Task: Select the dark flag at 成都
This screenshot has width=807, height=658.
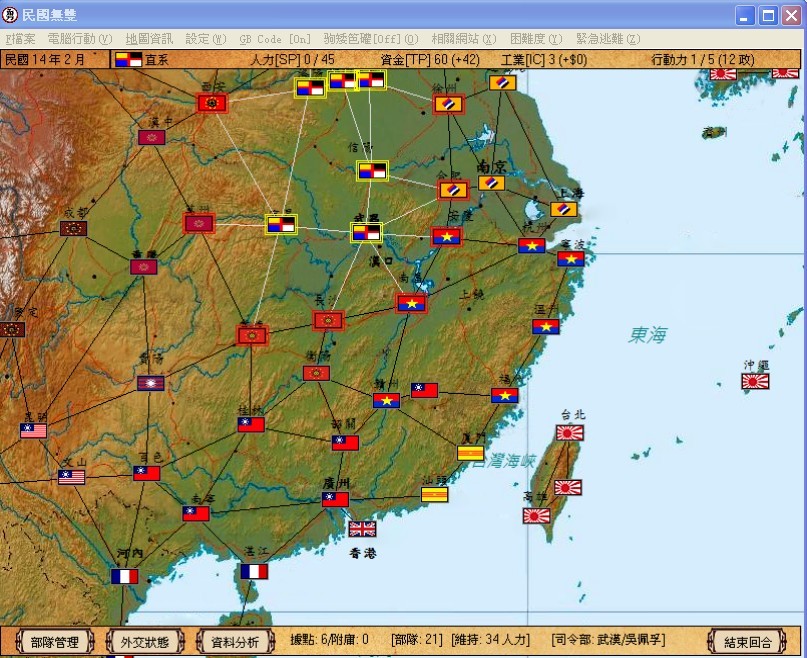Action: pyautogui.click(x=73, y=228)
